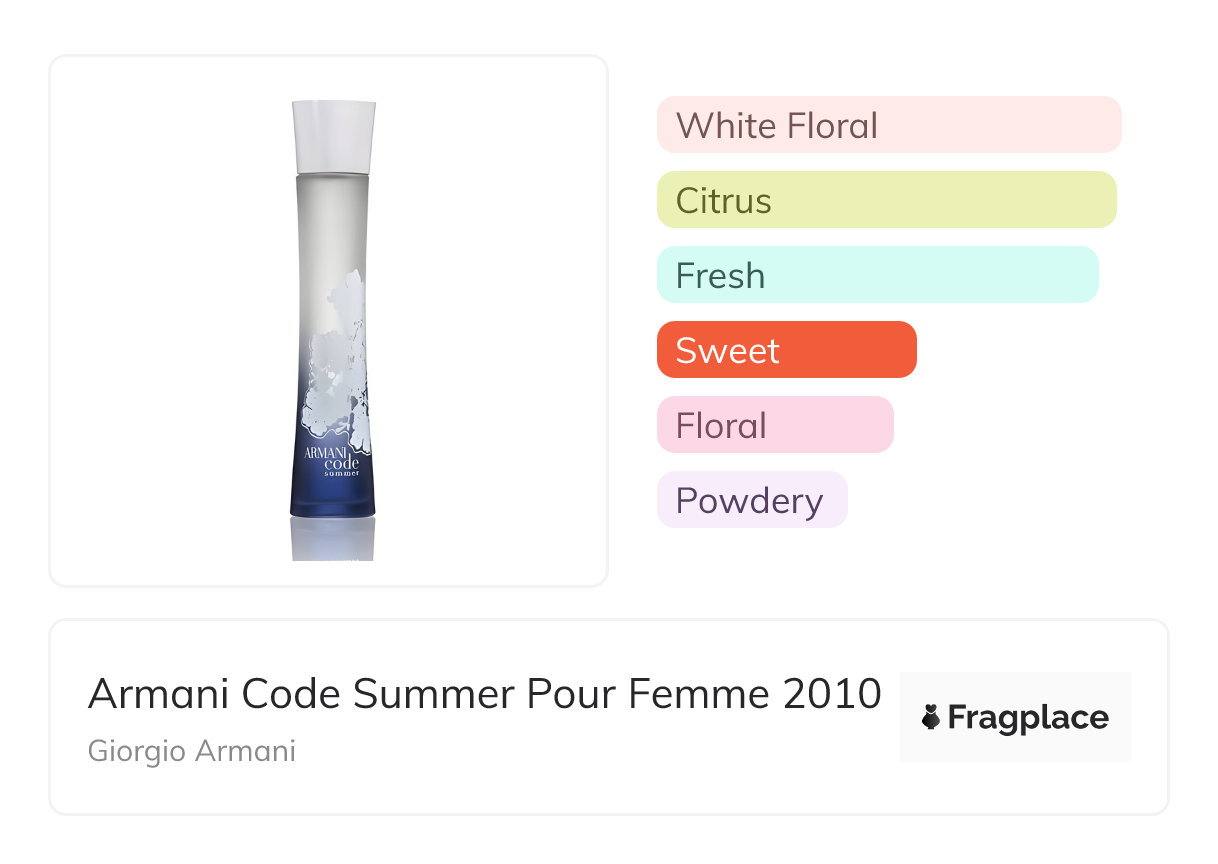Image resolution: width=1218 pixels, height=864 pixels.
Task: Open the Armani Code Summer Pour Femme title
Action: point(484,694)
